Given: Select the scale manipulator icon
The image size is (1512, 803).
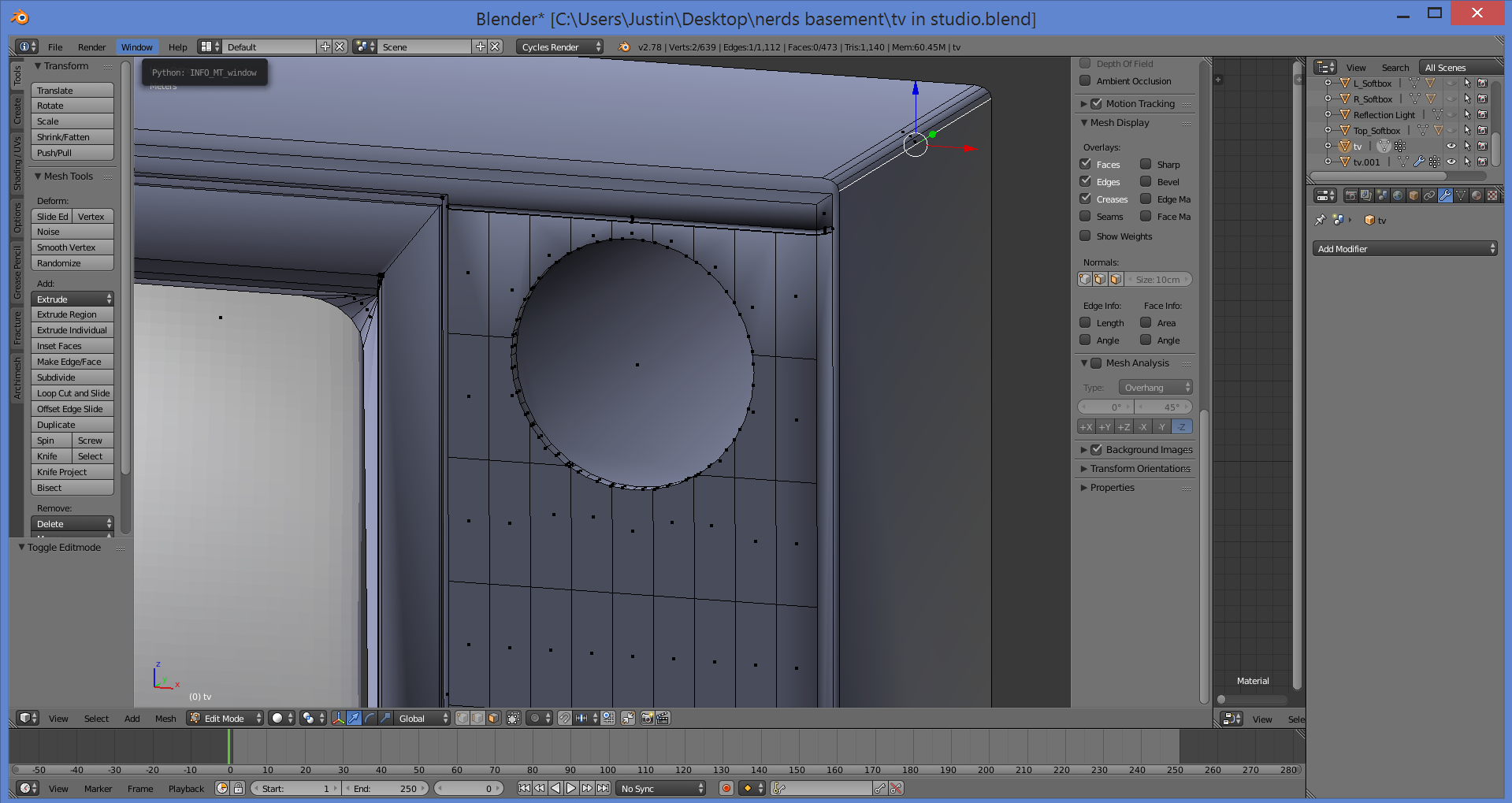Looking at the screenshot, I should click(x=385, y=718).
